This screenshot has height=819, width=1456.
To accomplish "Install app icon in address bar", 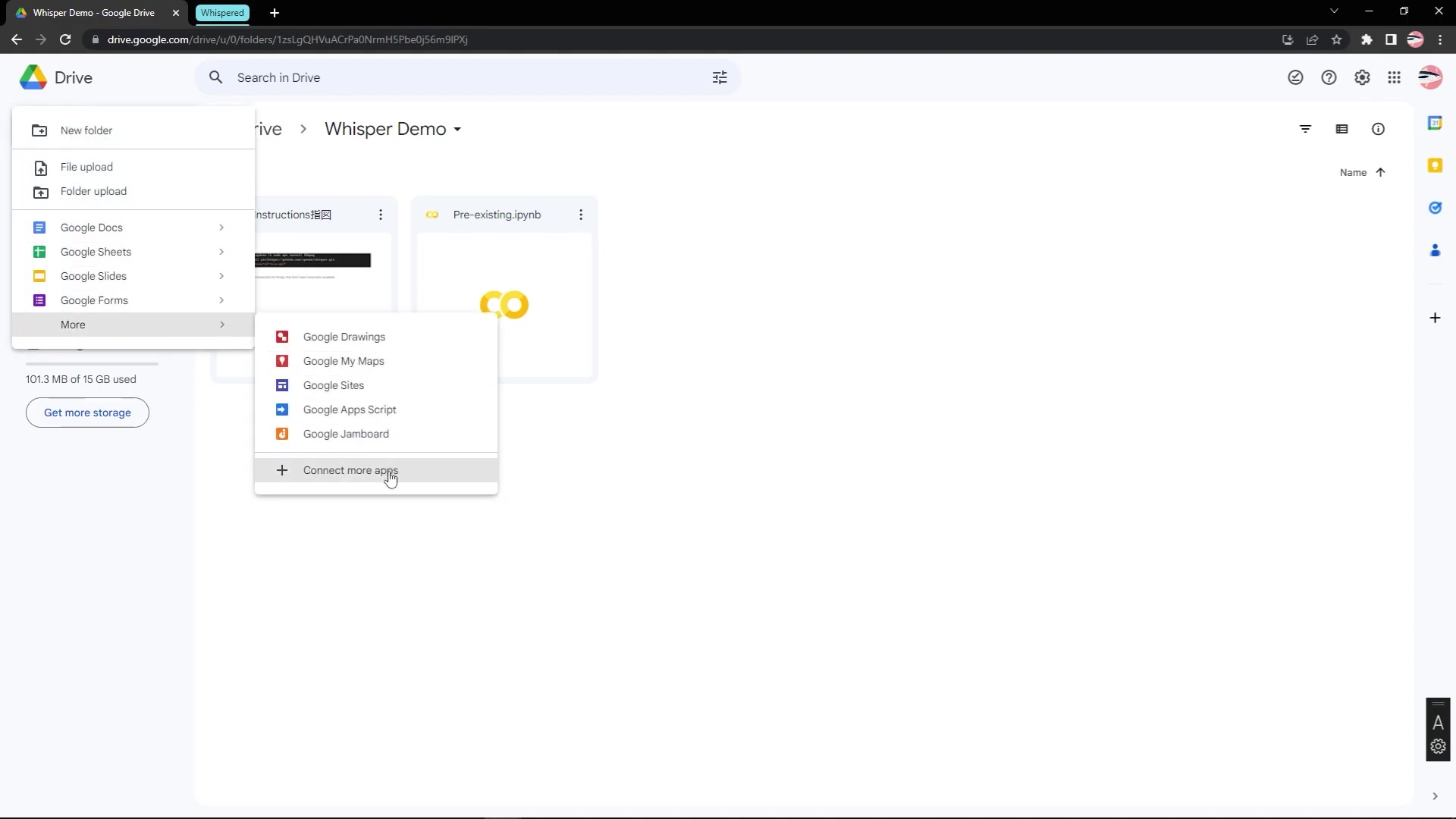I will coord(1288,39).
